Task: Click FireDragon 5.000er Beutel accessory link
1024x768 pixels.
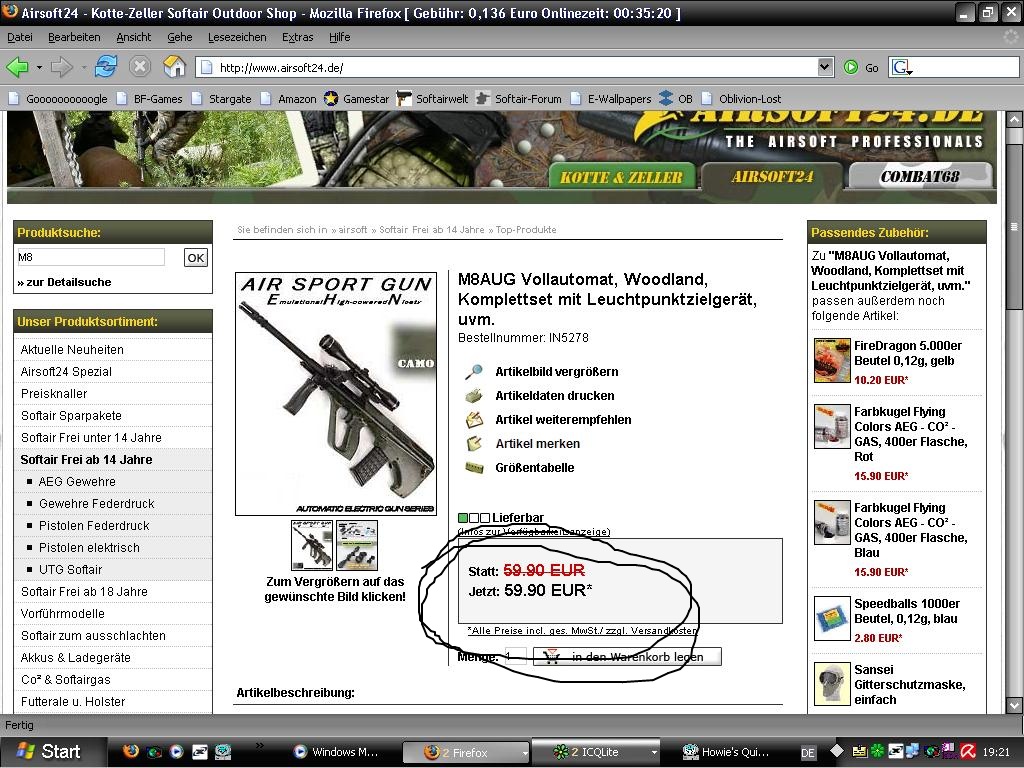Action: tap(908, 353)
